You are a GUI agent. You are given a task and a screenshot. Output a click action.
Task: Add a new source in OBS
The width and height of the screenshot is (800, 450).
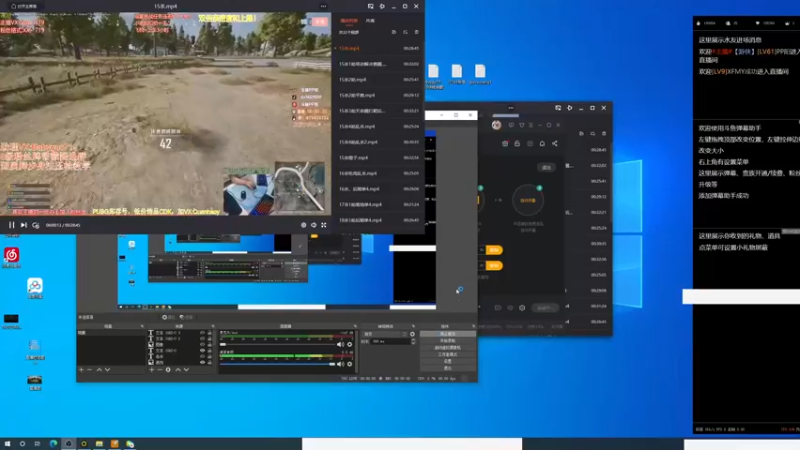[x=152, y=369]
